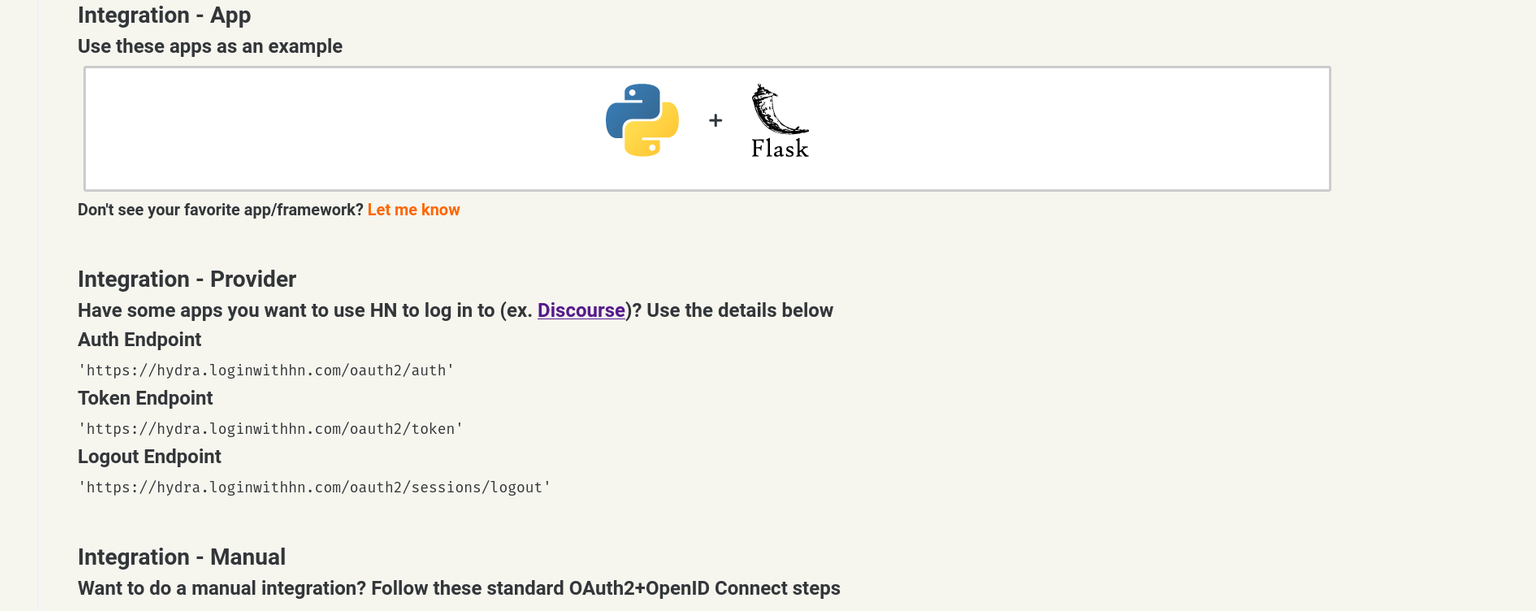Image resolution: width=1536 pixels, height=611 pixels.
Task: Click the sessions/logout endpoint URL
Action: click(x=314, y=488)
